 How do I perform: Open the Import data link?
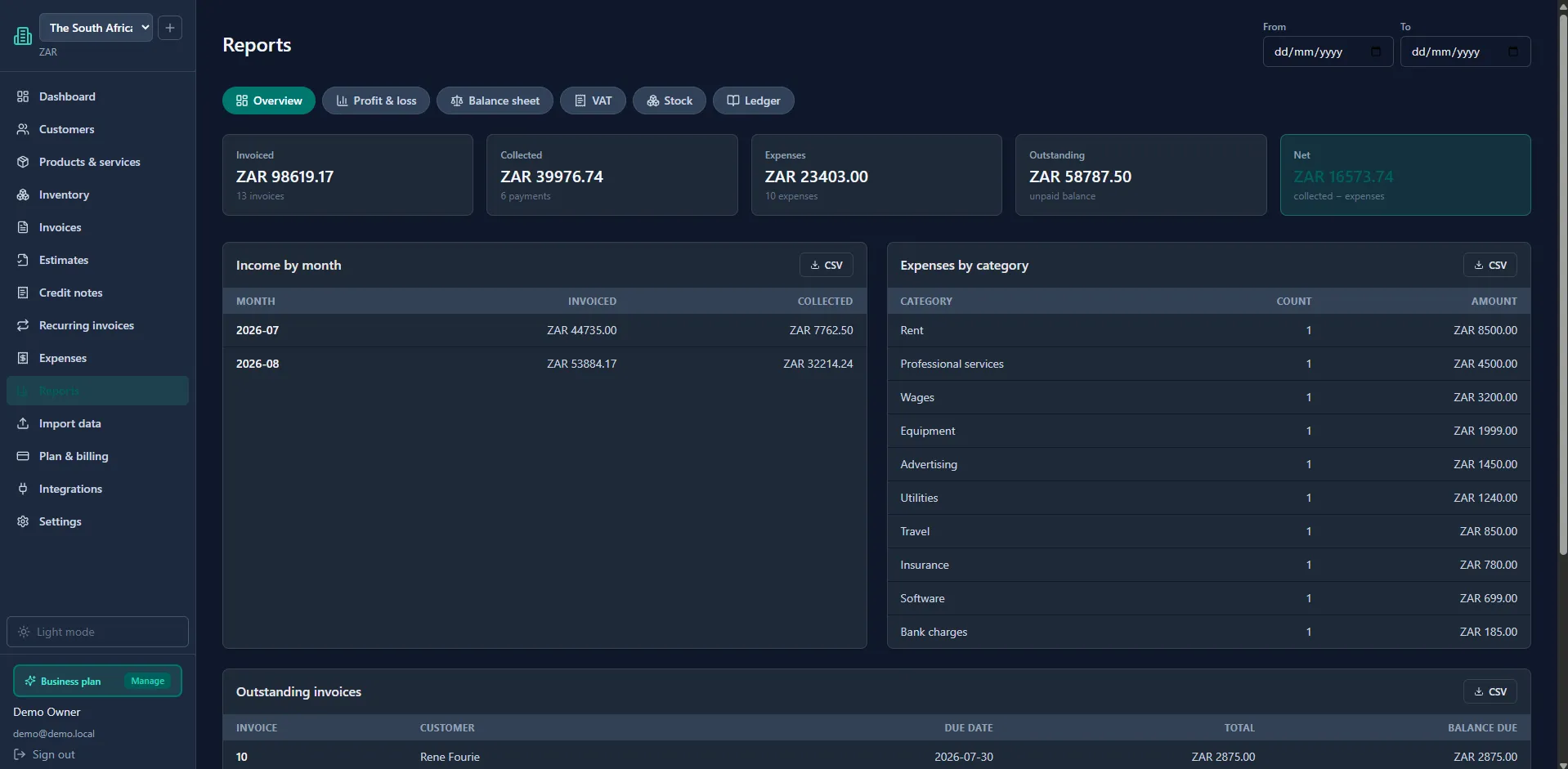pyautogui.click(x=97, y=423)
